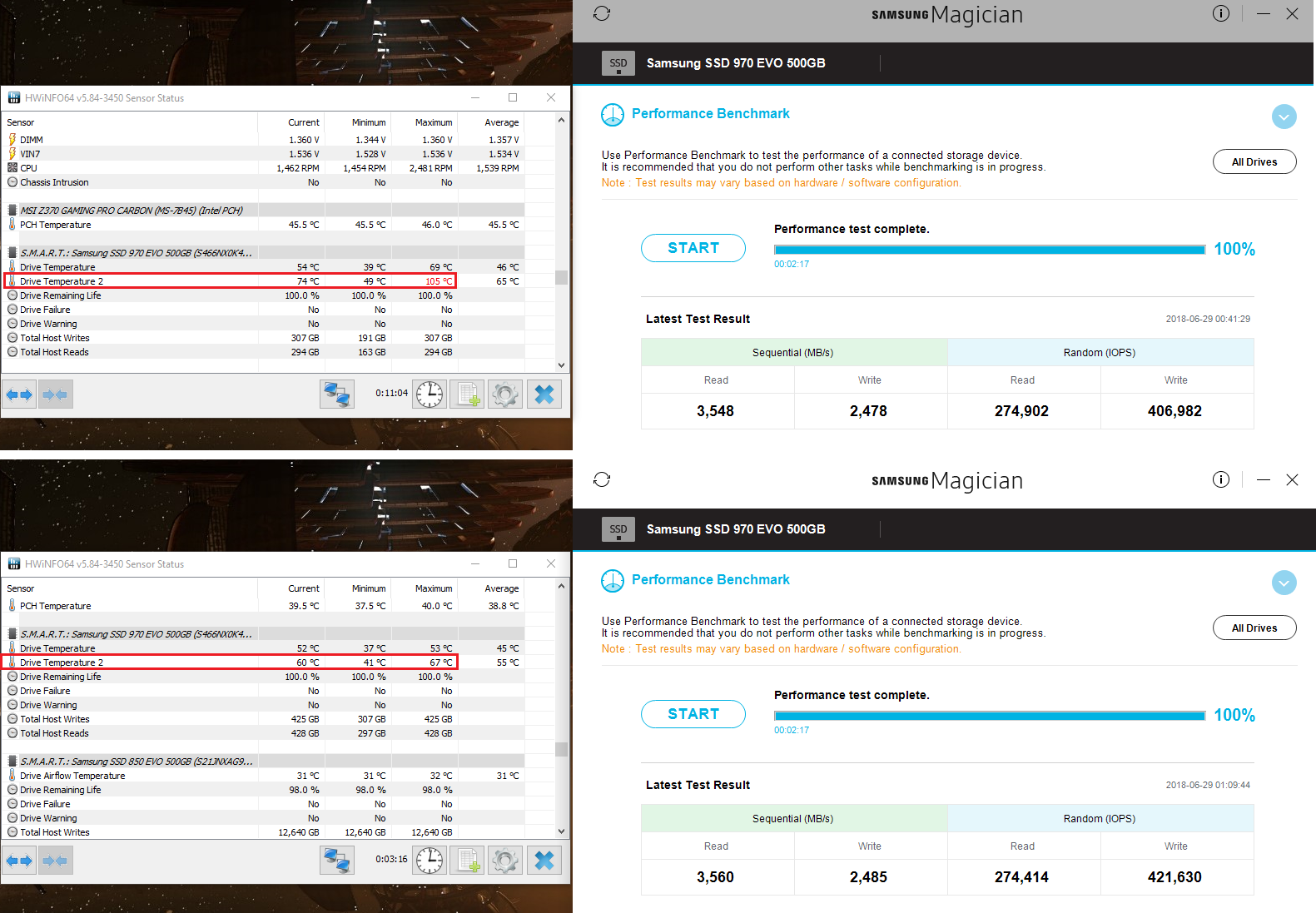The image size is (1316, 913).
Task: Click START button in Magician showing 421,630 write IOPS
Action: point(693,714)
